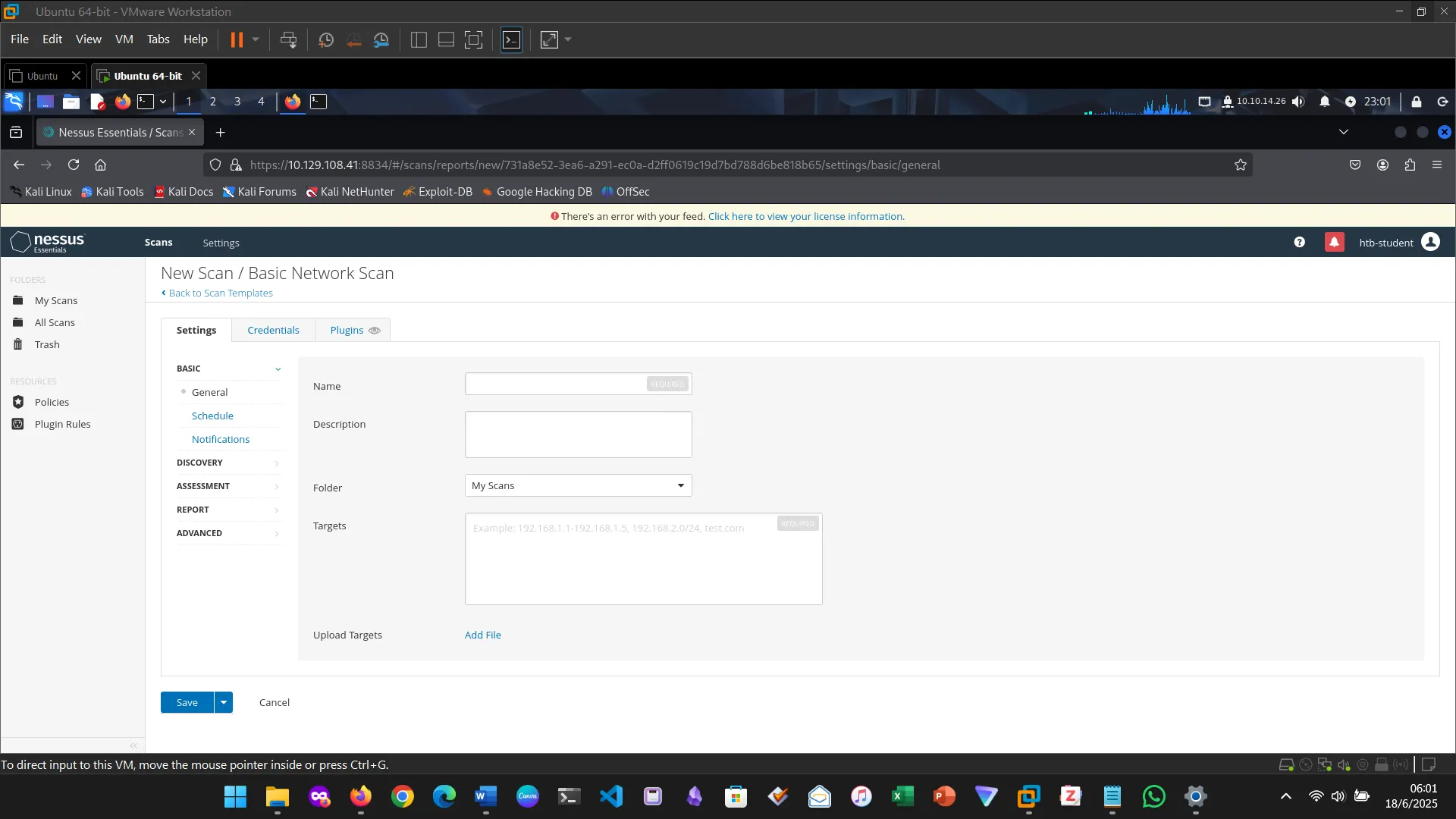The image size is (1456, 819).
Task: Bookmark this page with the star icon
Action: pyautogui.click(x=1240, y=165)
